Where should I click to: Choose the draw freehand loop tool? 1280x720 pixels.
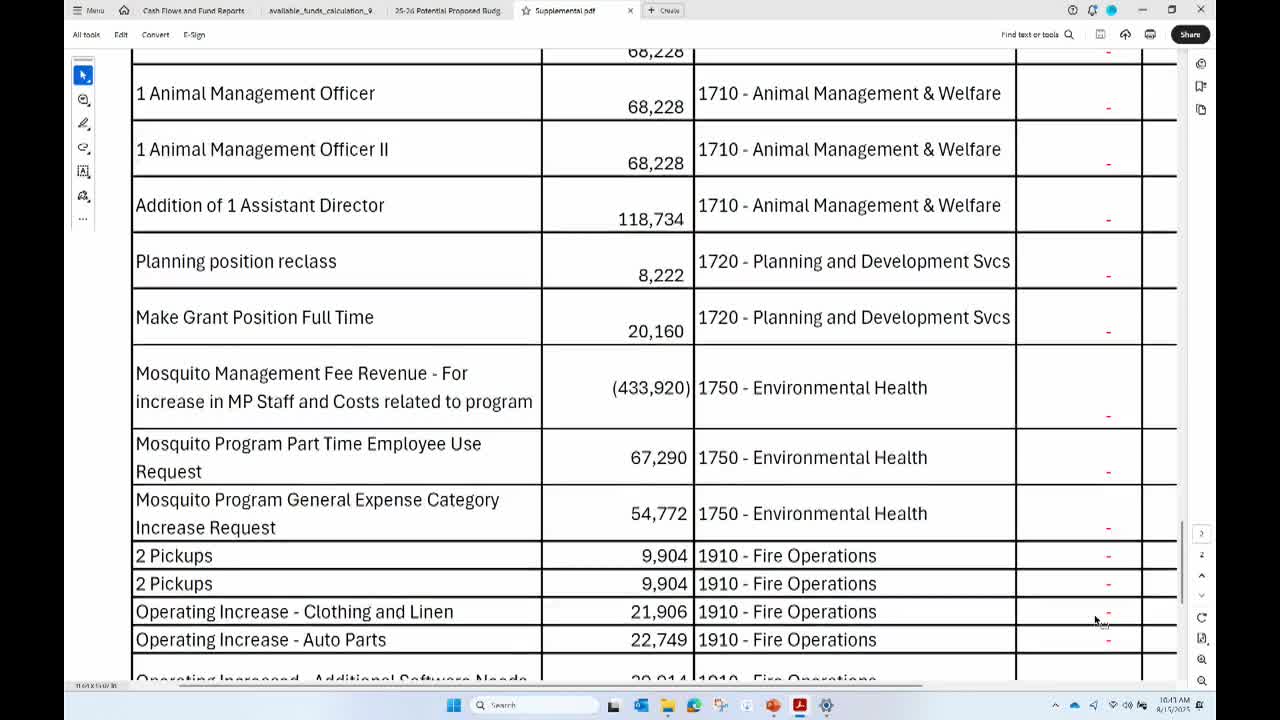coord(83,148)
